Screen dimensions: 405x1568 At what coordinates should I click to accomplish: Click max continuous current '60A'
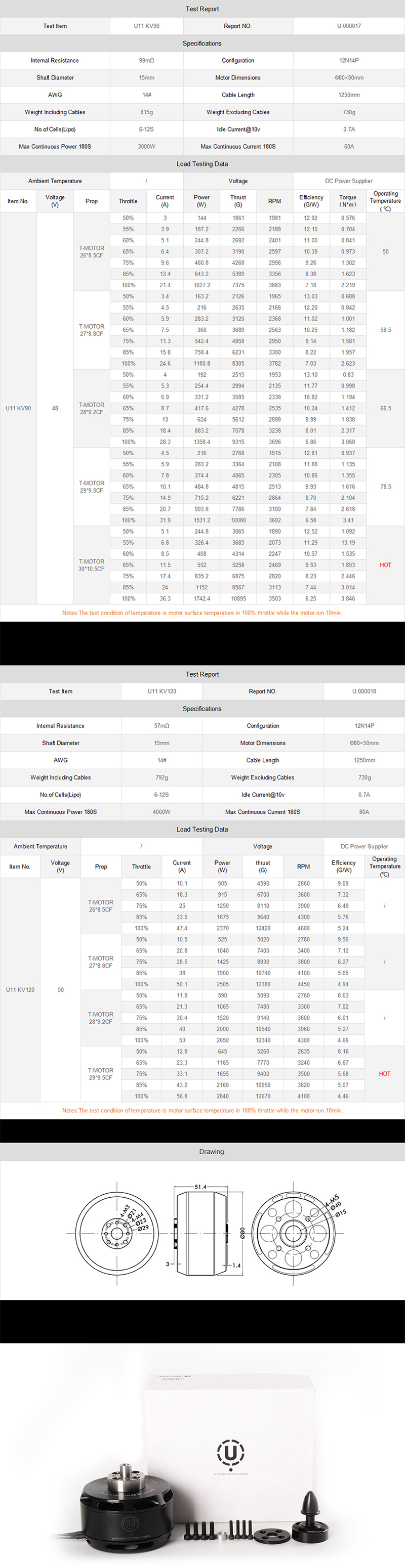click(349, 147)
